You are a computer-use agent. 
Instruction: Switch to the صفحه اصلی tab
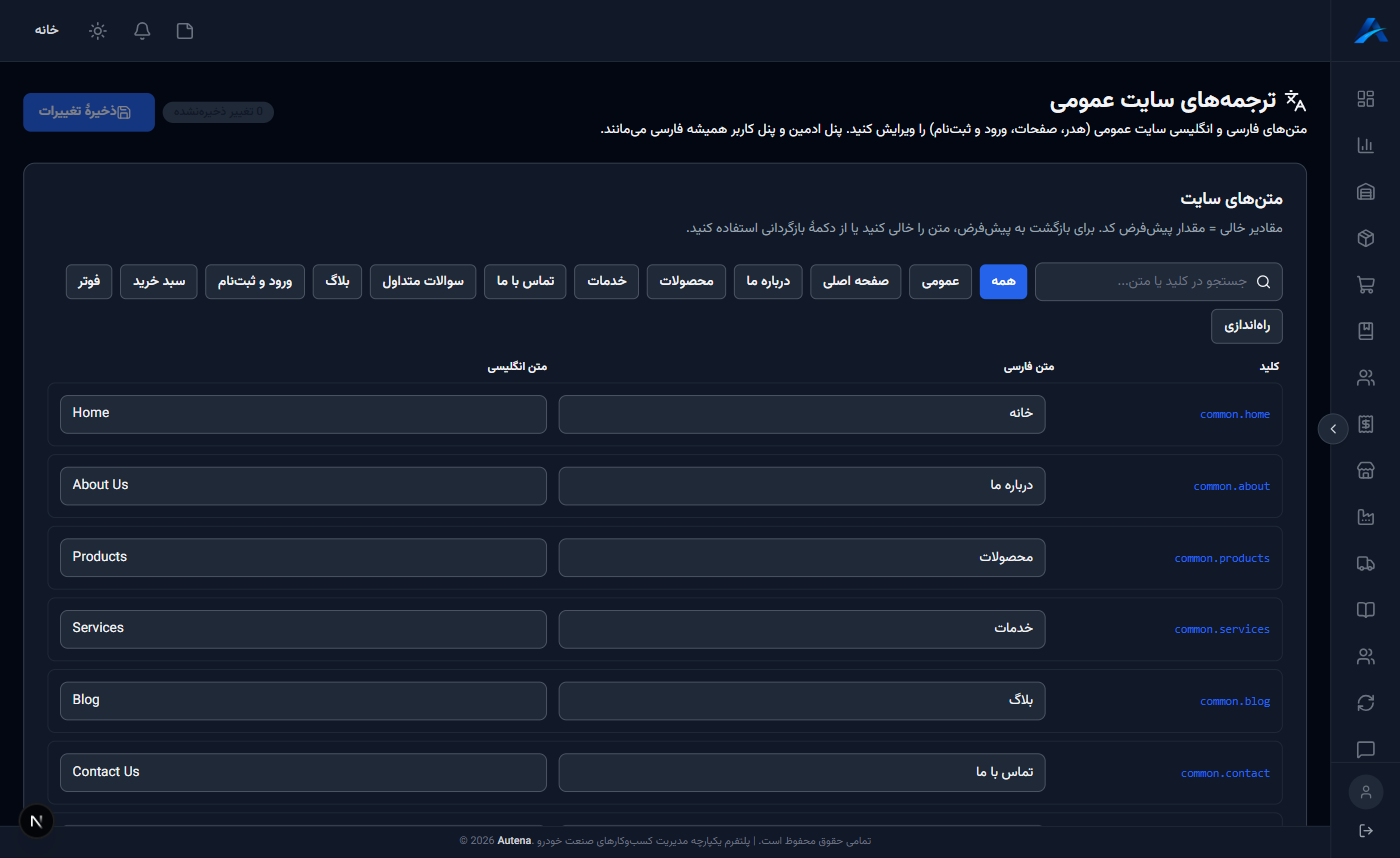click(x=856, y=282)
